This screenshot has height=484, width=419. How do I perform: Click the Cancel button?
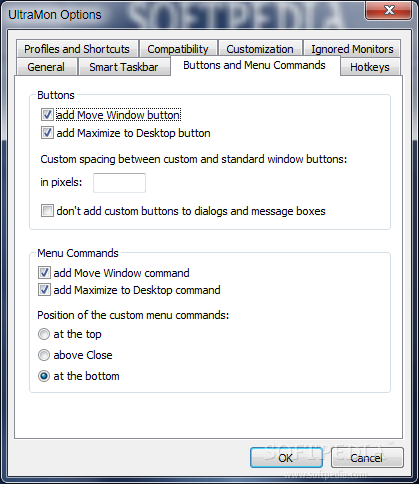tap(367, 458)
